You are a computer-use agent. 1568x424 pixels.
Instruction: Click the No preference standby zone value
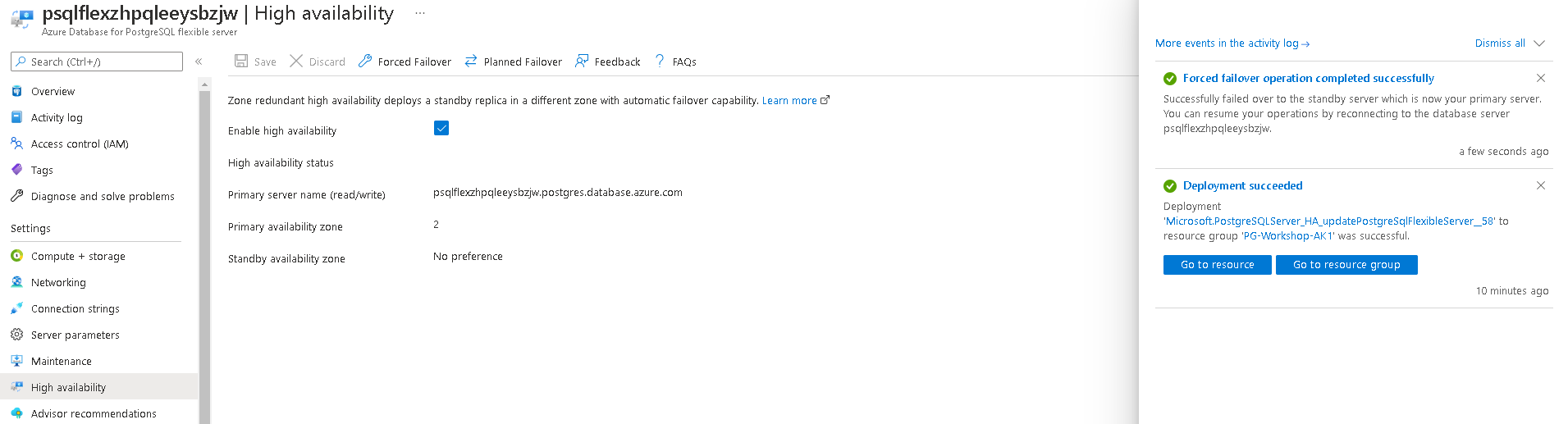click(468, 257)
